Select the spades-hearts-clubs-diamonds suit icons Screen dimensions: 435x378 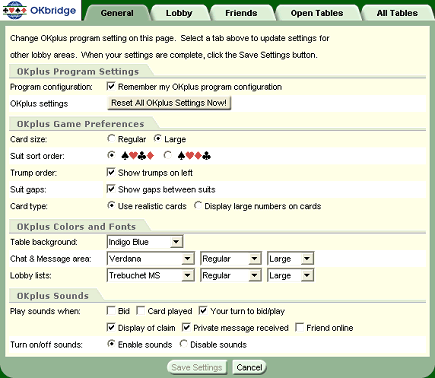[137, 156]
